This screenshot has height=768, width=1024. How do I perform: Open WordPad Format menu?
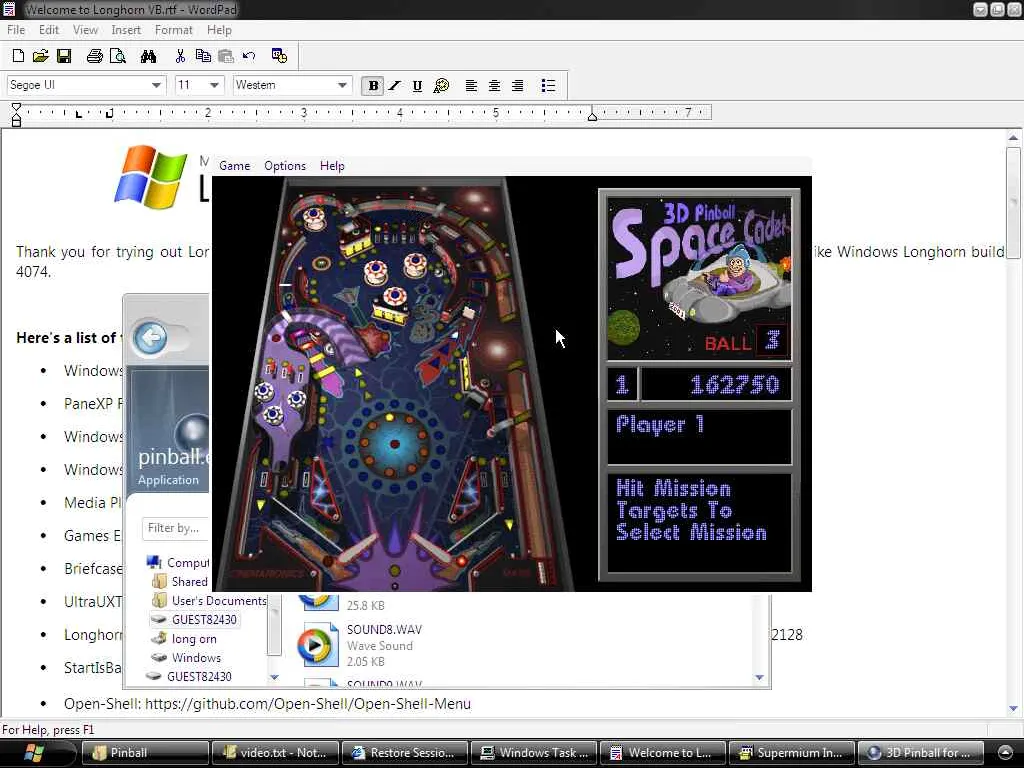(x=174, y=30)
